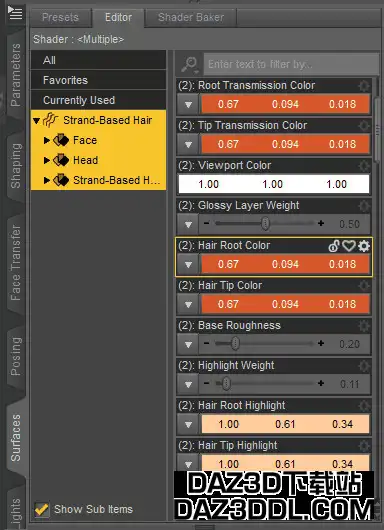Image resolution: width=384 pixels, height=530 pixels.
Task: Switch to the Shader Baker tab
Action: (x=191, y=17)
